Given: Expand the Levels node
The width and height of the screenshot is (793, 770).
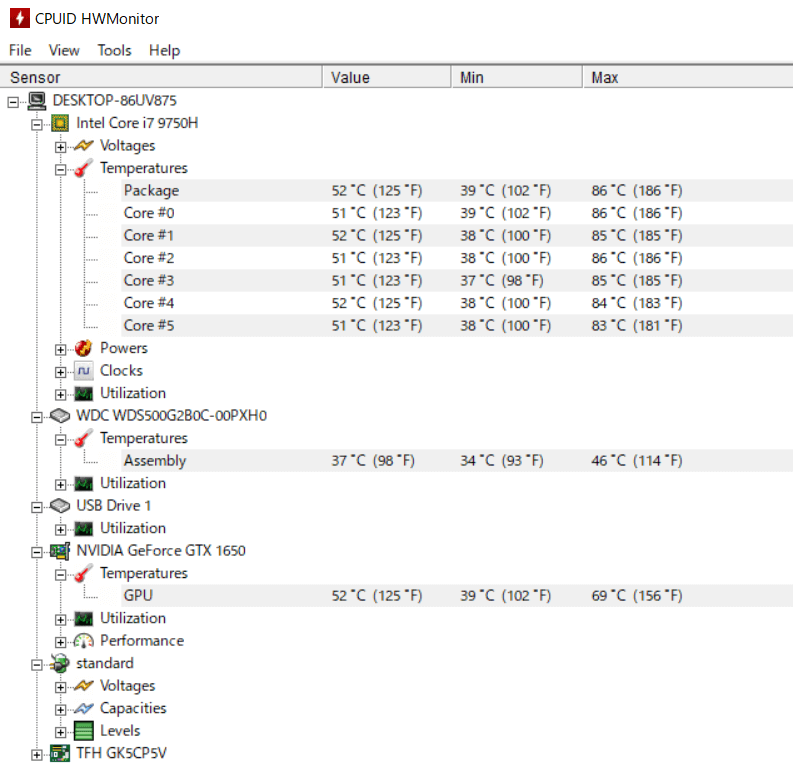Looking at the screenshot, I should (60, 732).
